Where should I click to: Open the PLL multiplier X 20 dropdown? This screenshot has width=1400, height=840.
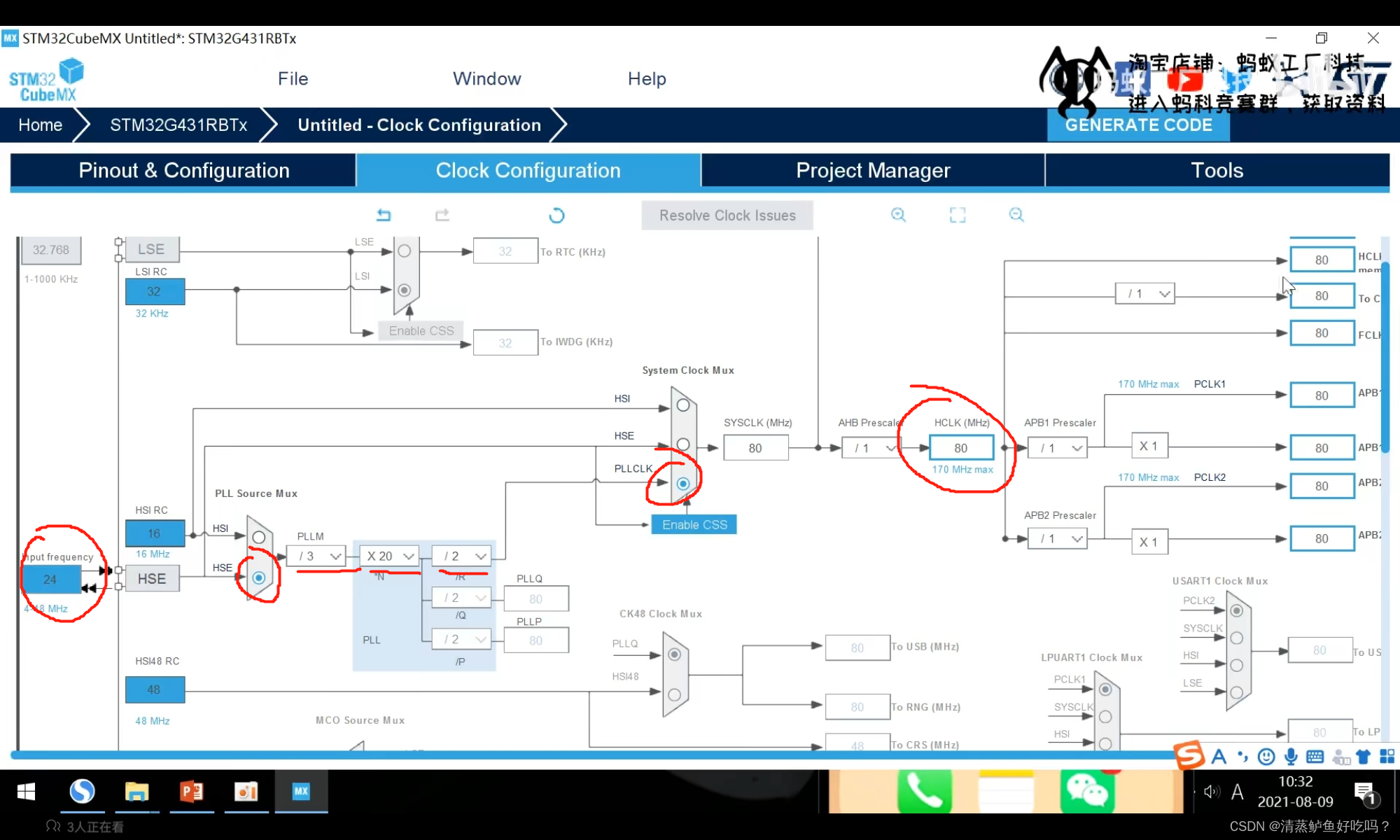[x=391, y=556]
